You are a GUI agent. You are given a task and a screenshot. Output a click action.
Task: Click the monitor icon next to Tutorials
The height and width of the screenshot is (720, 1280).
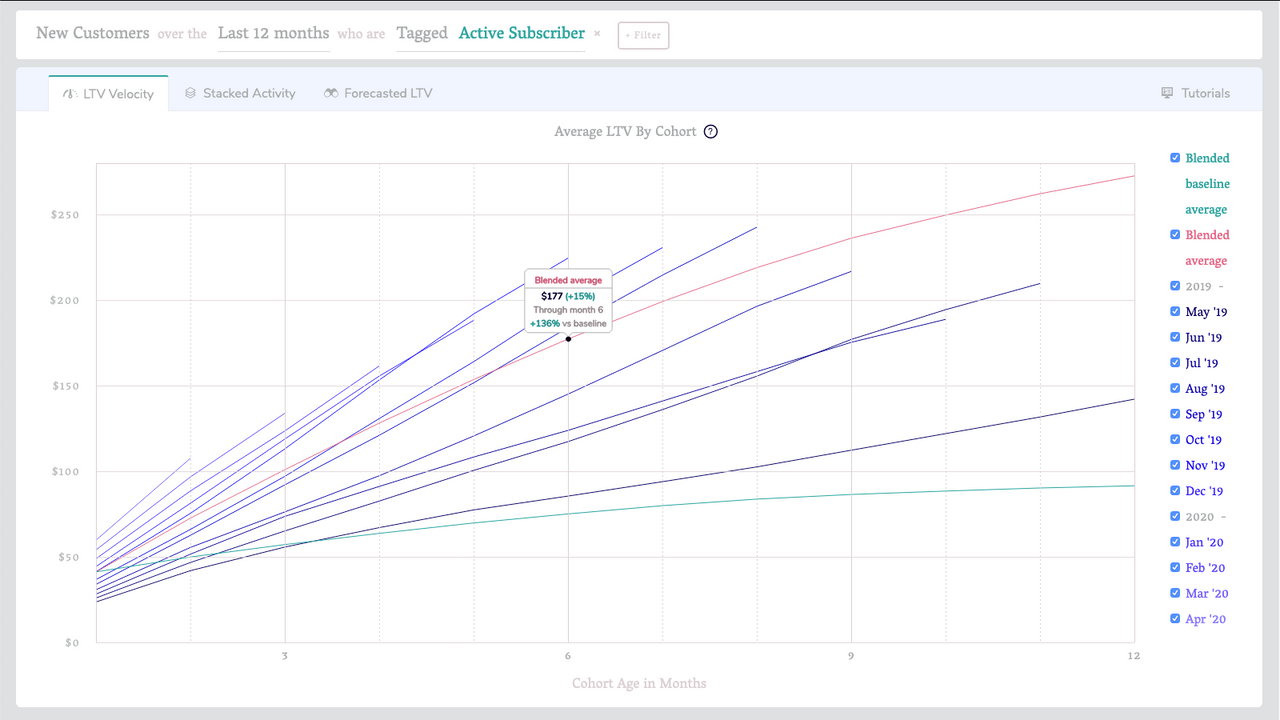[1166, 92]
